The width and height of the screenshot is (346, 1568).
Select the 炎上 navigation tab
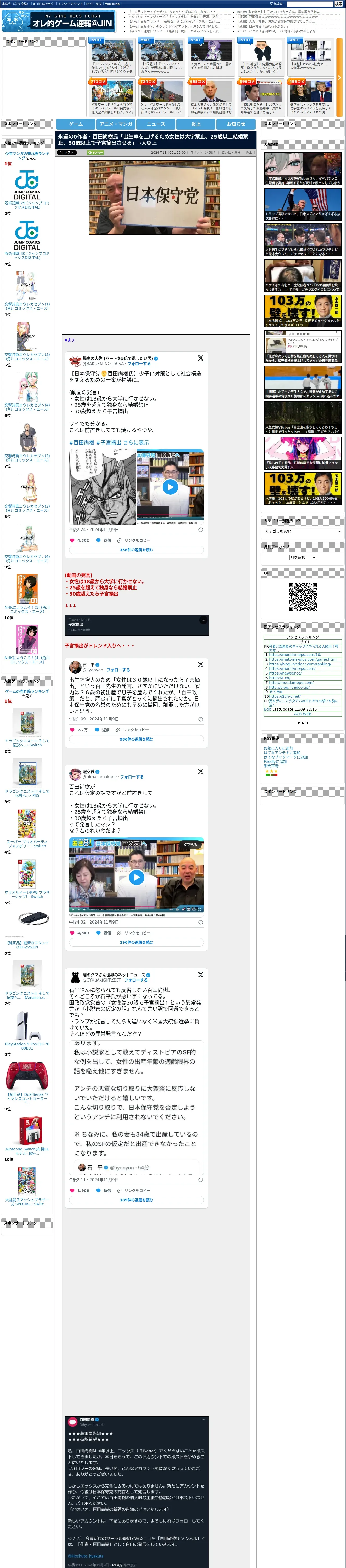(x=196, y=124)
